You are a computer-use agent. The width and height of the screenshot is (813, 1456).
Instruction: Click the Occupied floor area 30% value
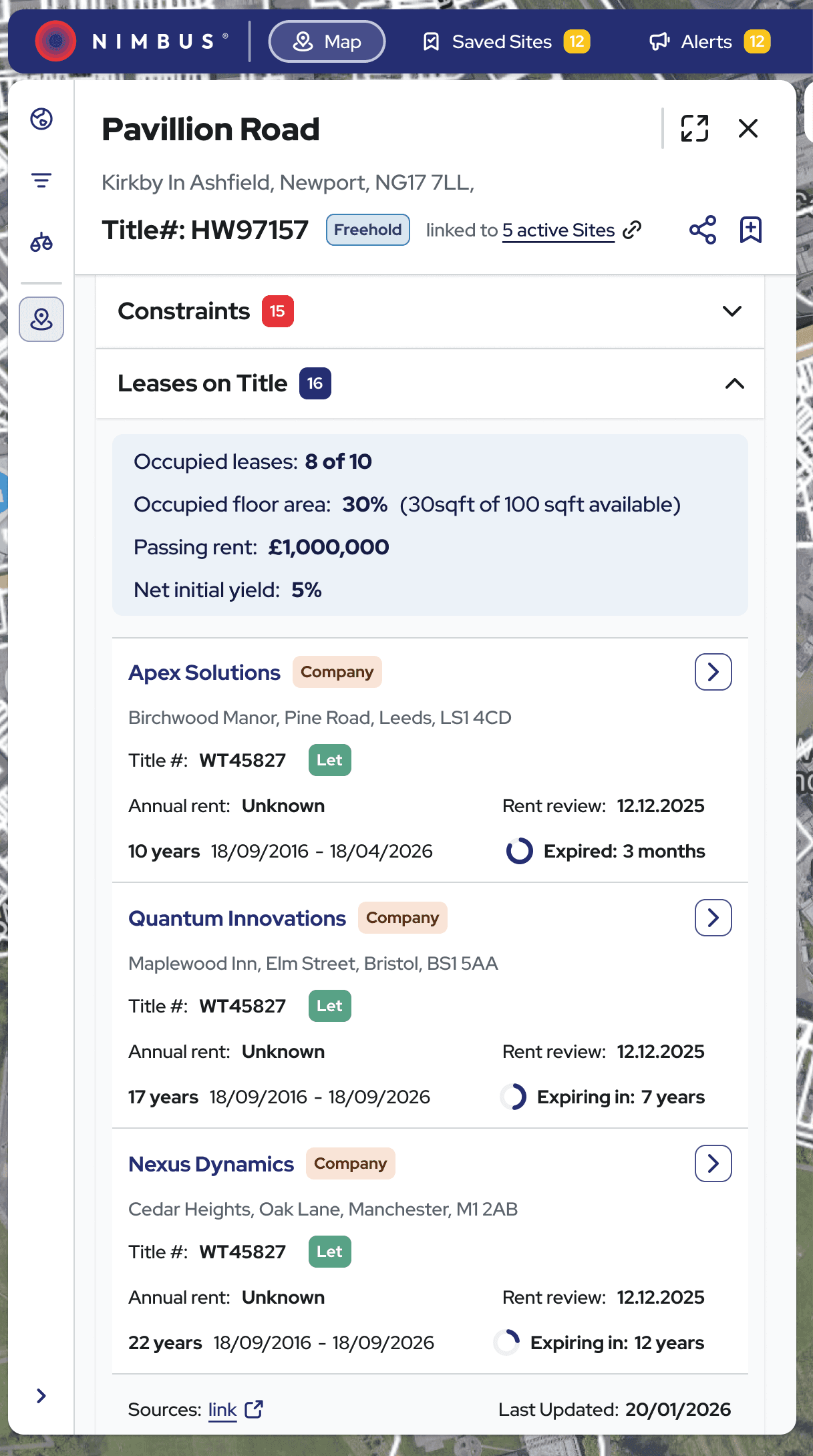tap(365, 504)
